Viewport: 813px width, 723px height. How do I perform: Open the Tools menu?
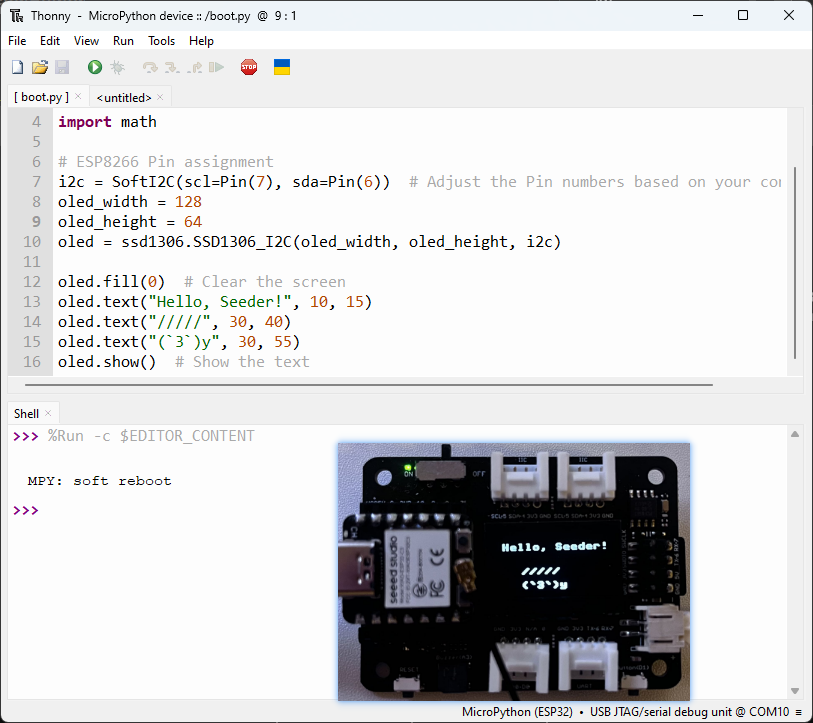click(161, 41)
